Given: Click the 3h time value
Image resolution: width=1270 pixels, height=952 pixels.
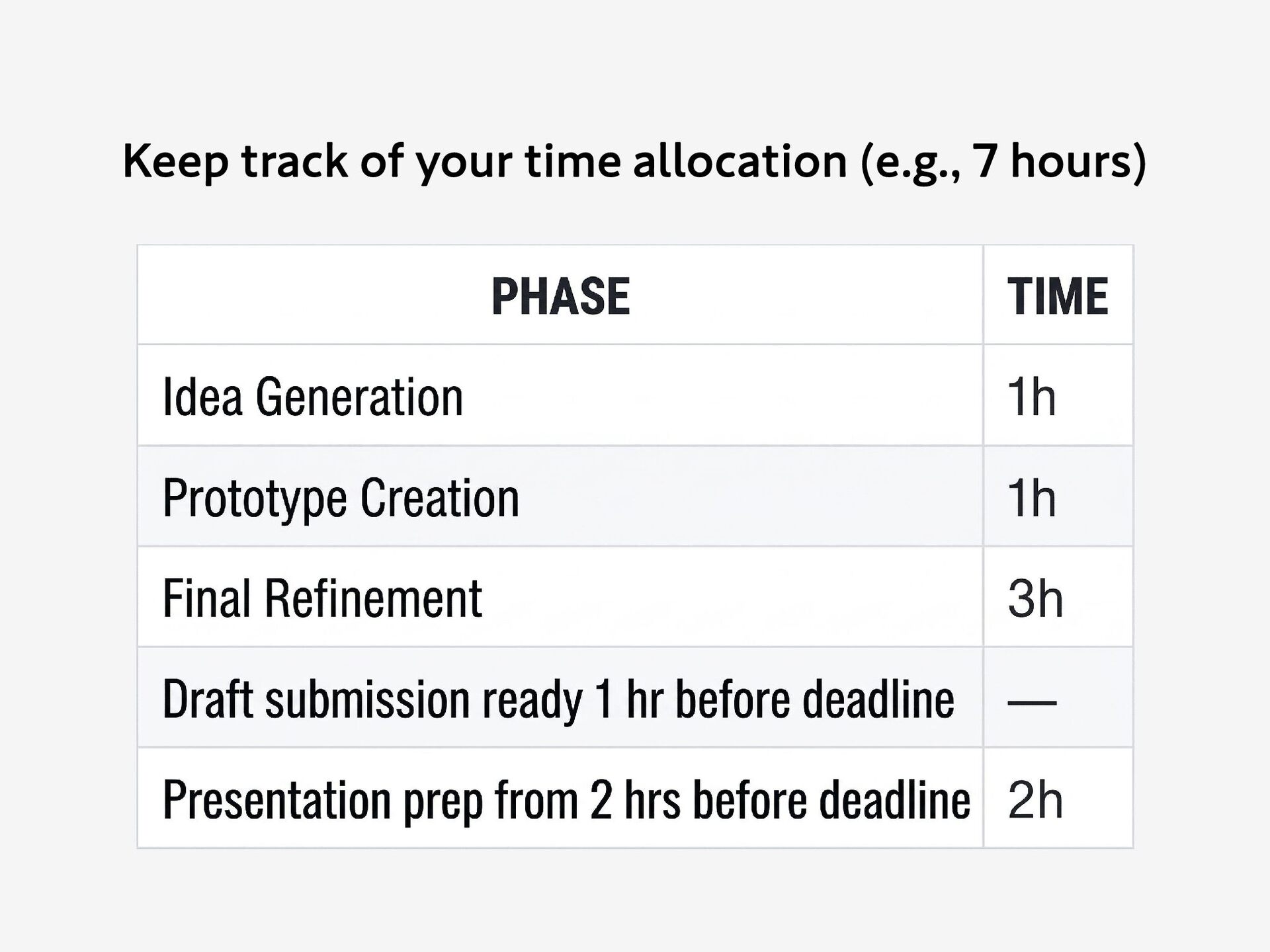Looking at the screenshot, I should (1035, 598).
